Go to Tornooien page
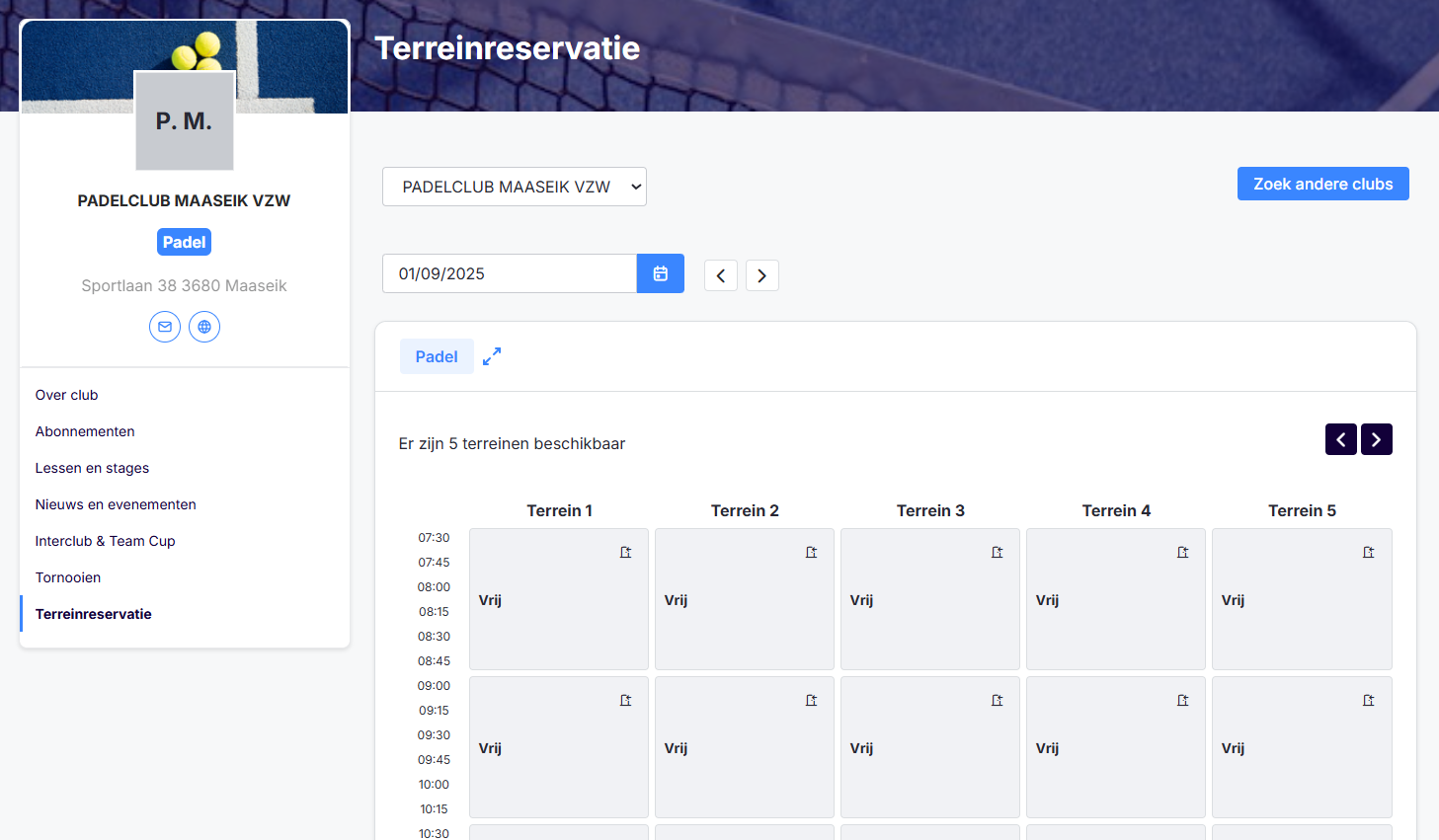1439x840 pixels. [68, 577]
